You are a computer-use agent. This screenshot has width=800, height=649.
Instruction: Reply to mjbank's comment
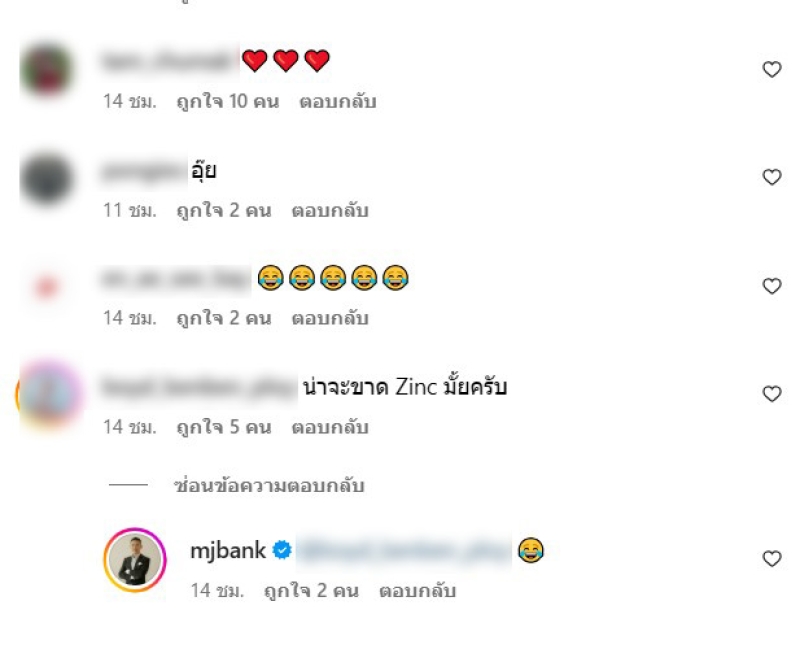[x=417, y=591]
